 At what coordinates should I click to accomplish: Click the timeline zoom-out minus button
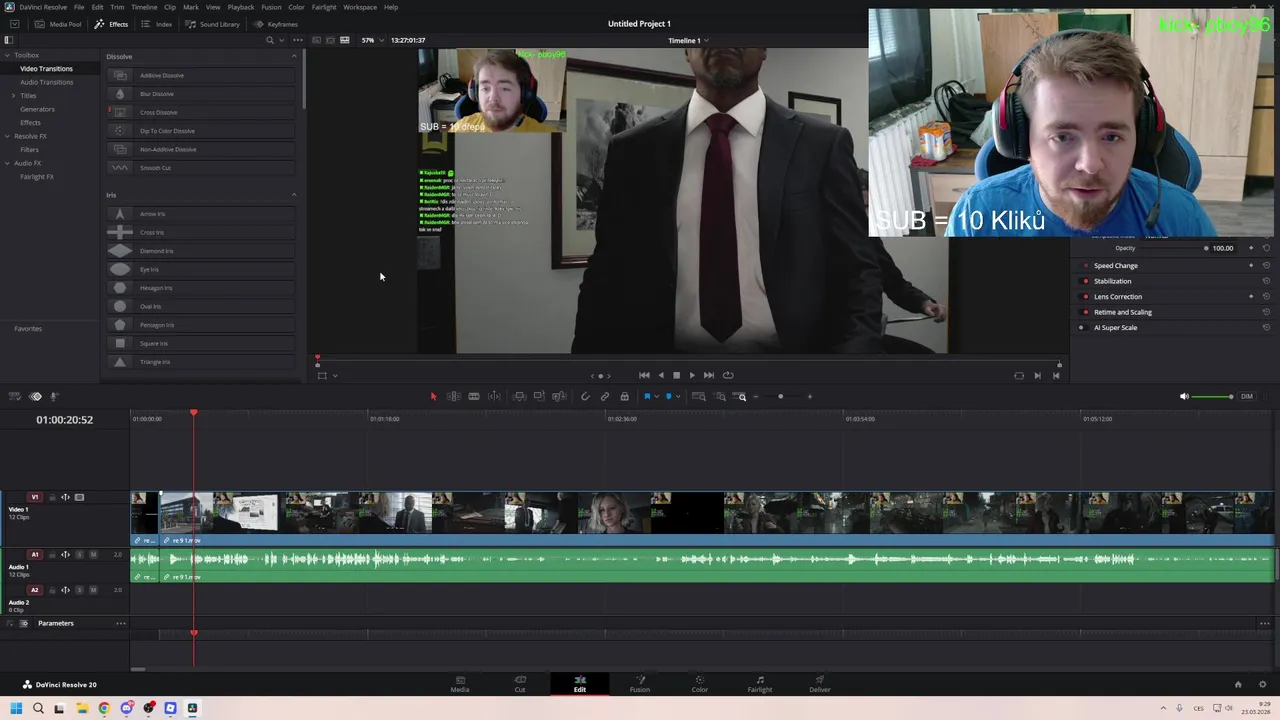point(755,397)
